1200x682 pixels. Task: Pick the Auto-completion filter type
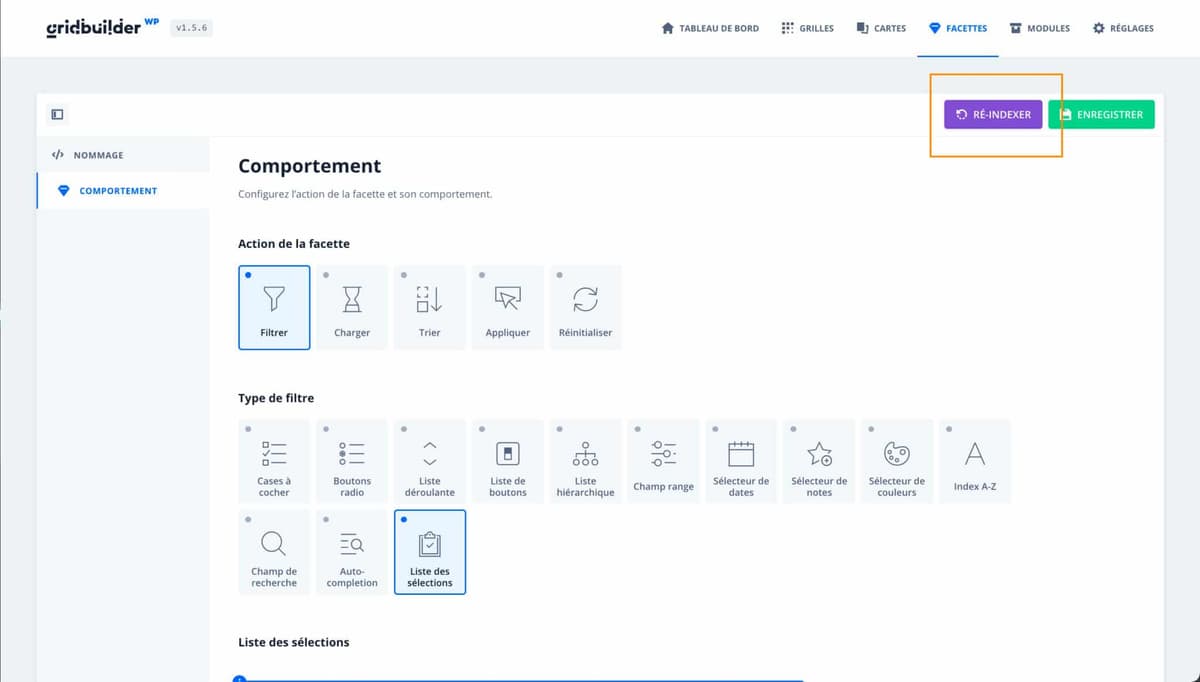click(x=352, y=552)
